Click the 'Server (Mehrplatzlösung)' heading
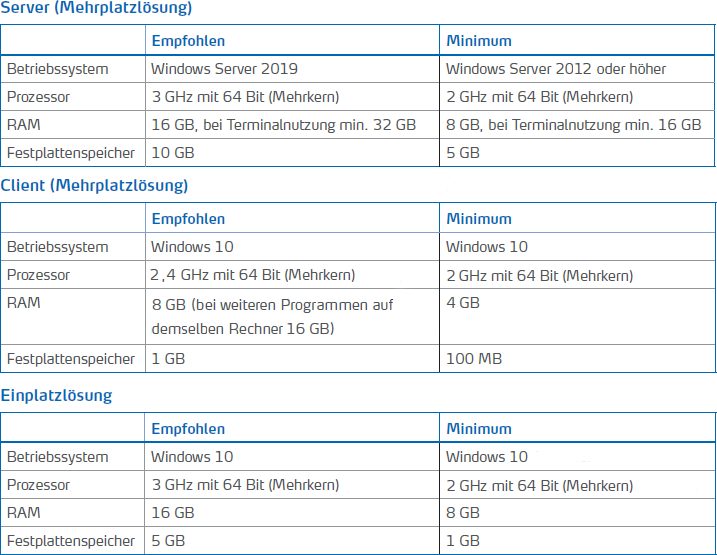 (x=96, y=8)
